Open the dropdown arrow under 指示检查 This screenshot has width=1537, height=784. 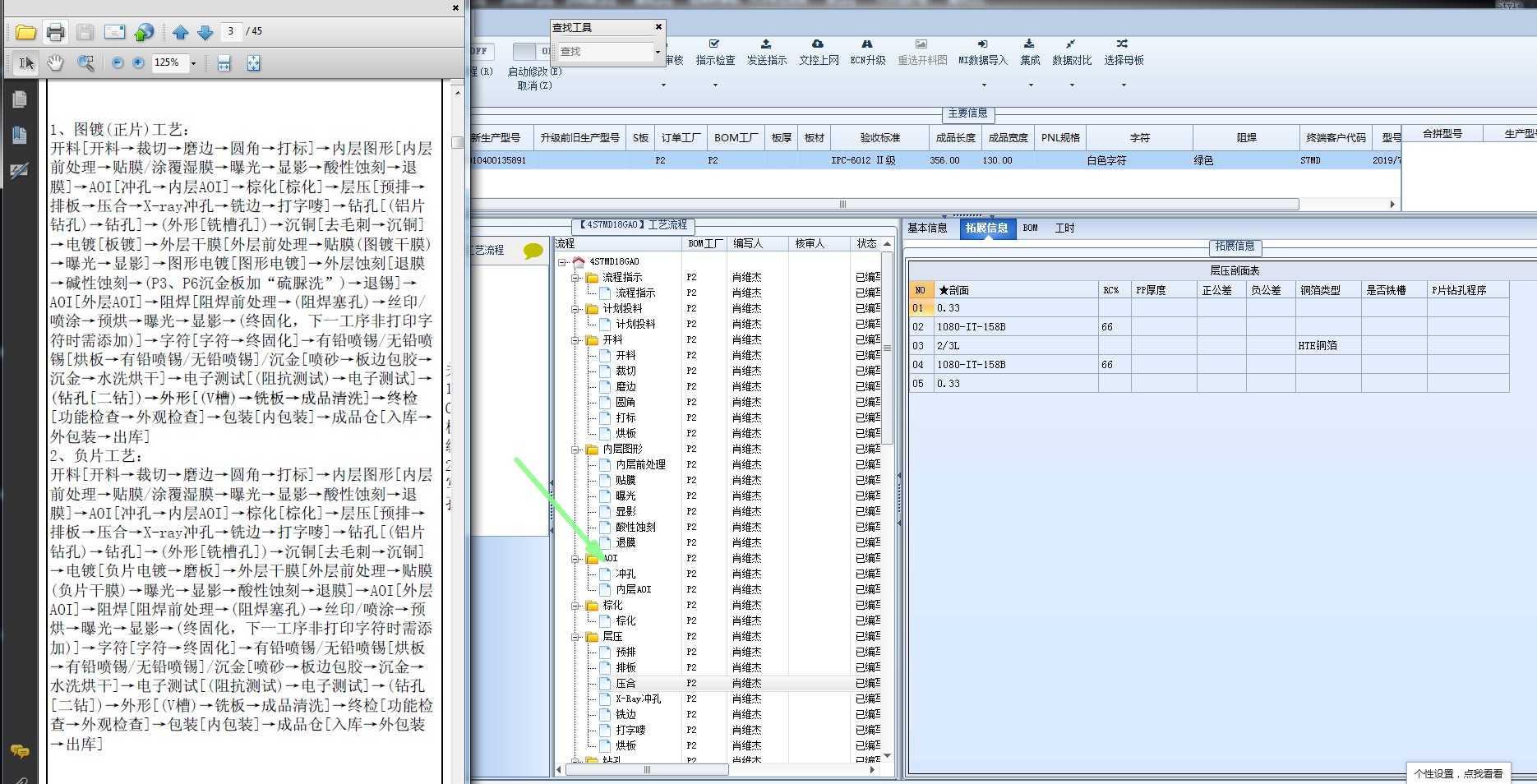[715, 85]
